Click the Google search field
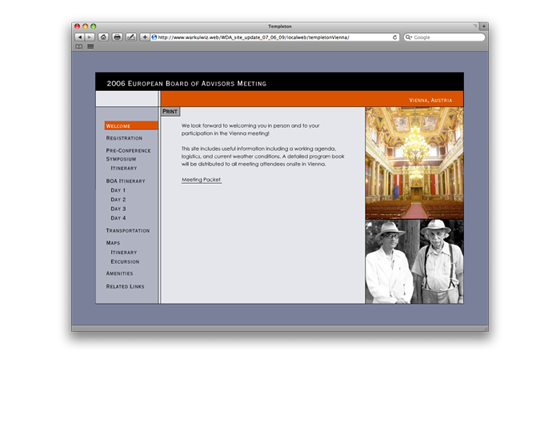The width and height of the screenshot is (560, 425). tap(444, 37)
